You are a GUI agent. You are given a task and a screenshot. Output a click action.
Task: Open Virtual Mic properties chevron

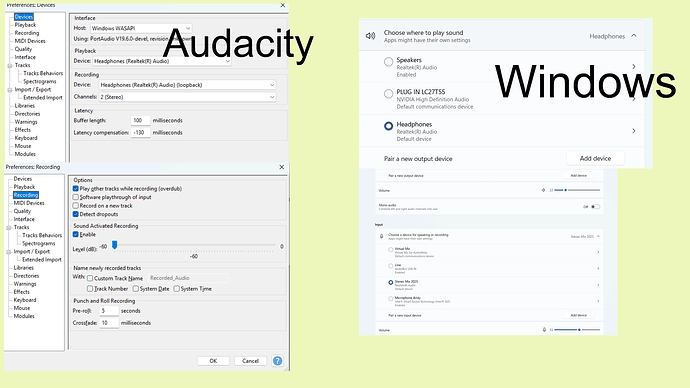point(598,252)
